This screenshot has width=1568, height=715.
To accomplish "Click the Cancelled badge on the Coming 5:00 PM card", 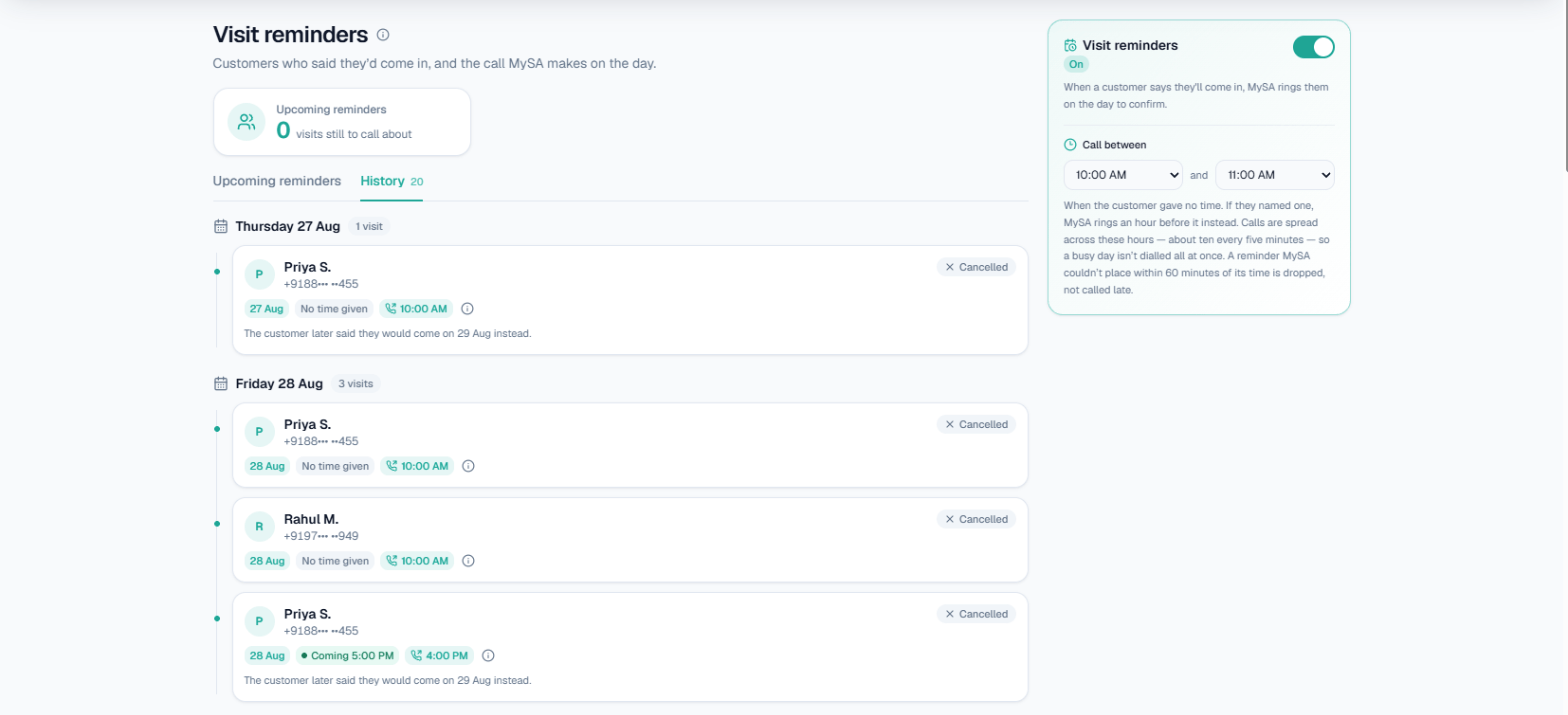I will coord(976,614).
